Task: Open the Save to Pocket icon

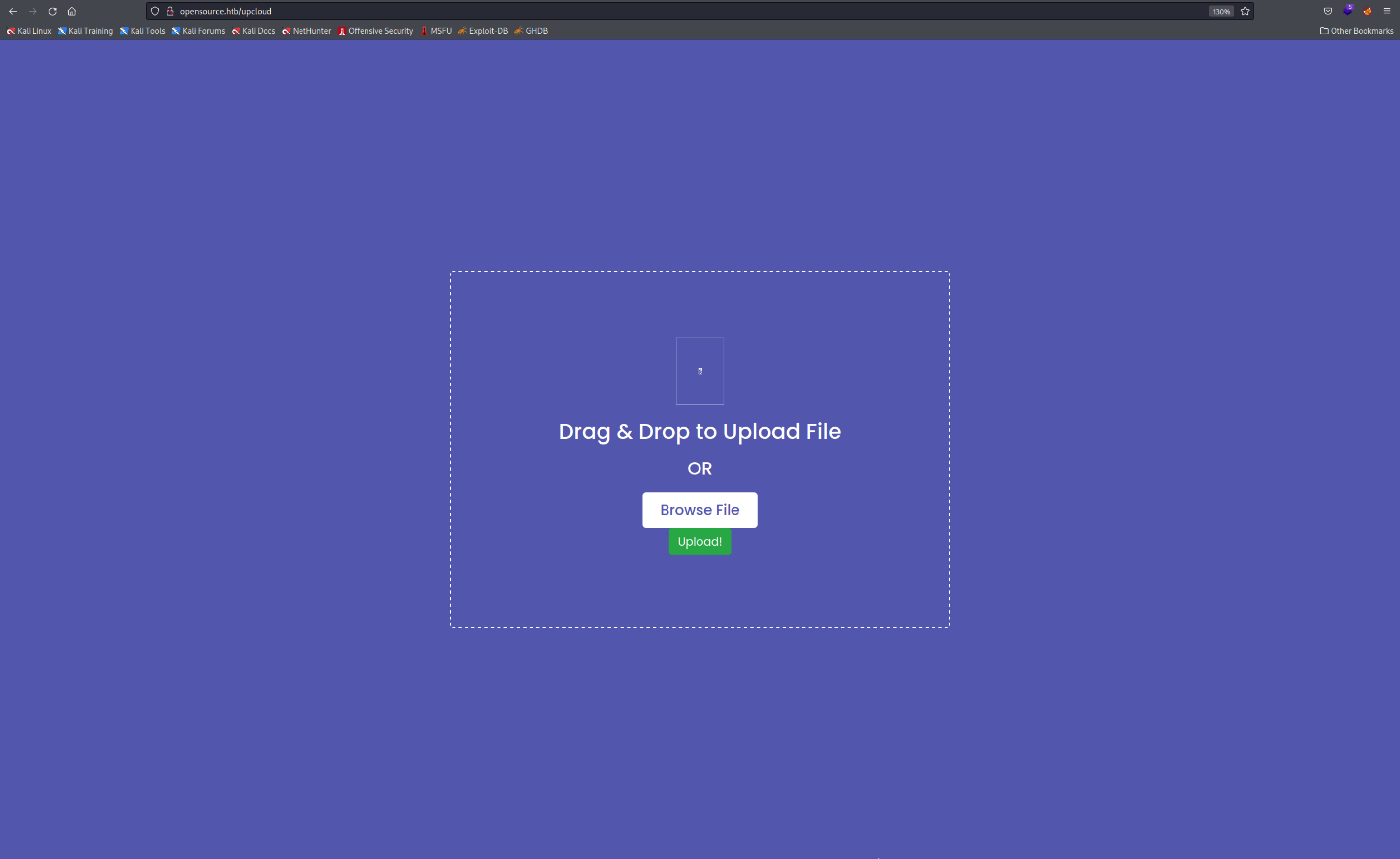Action: tap(1328, 11)
